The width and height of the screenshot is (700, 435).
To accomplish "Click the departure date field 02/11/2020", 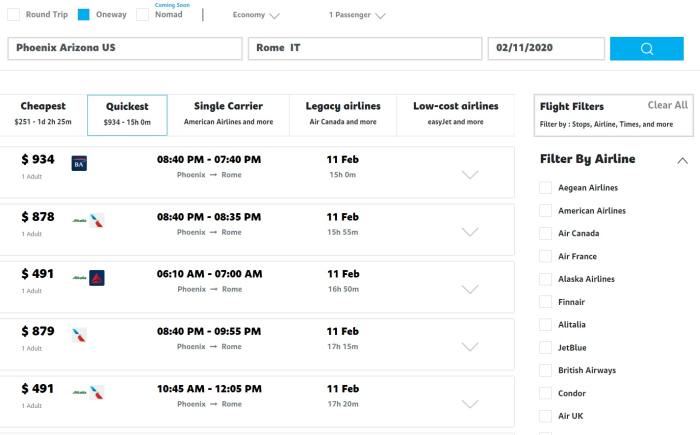I will [x=546, y=49].
